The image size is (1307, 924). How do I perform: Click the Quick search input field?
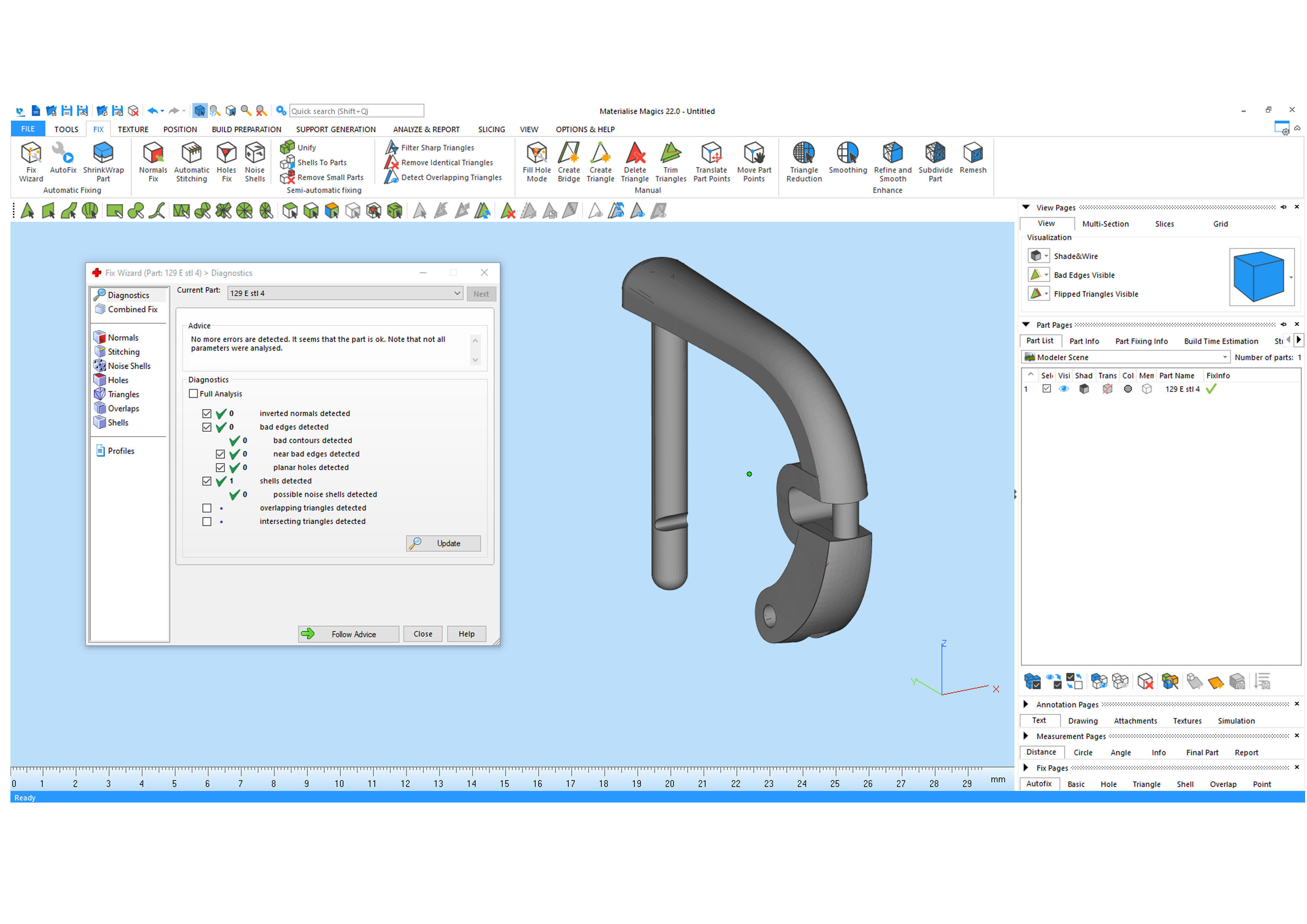356,111
